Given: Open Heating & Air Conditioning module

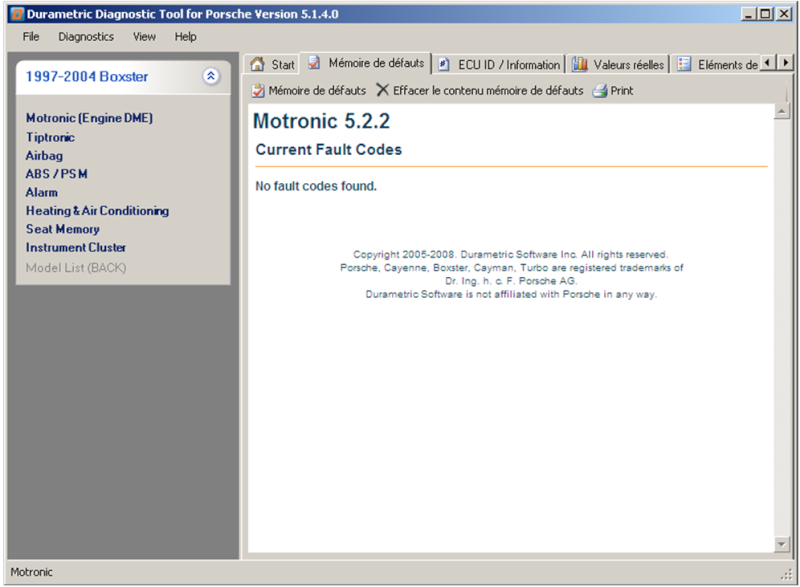Looking at the screenshot, I should pos(97,211).
